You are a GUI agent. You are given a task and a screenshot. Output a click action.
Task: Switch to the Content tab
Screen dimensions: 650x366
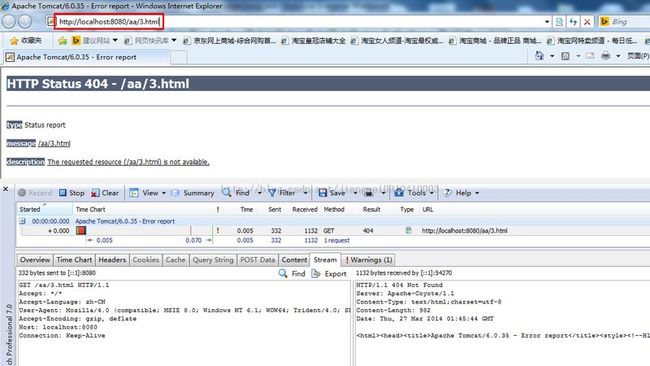tap(294, 260)
